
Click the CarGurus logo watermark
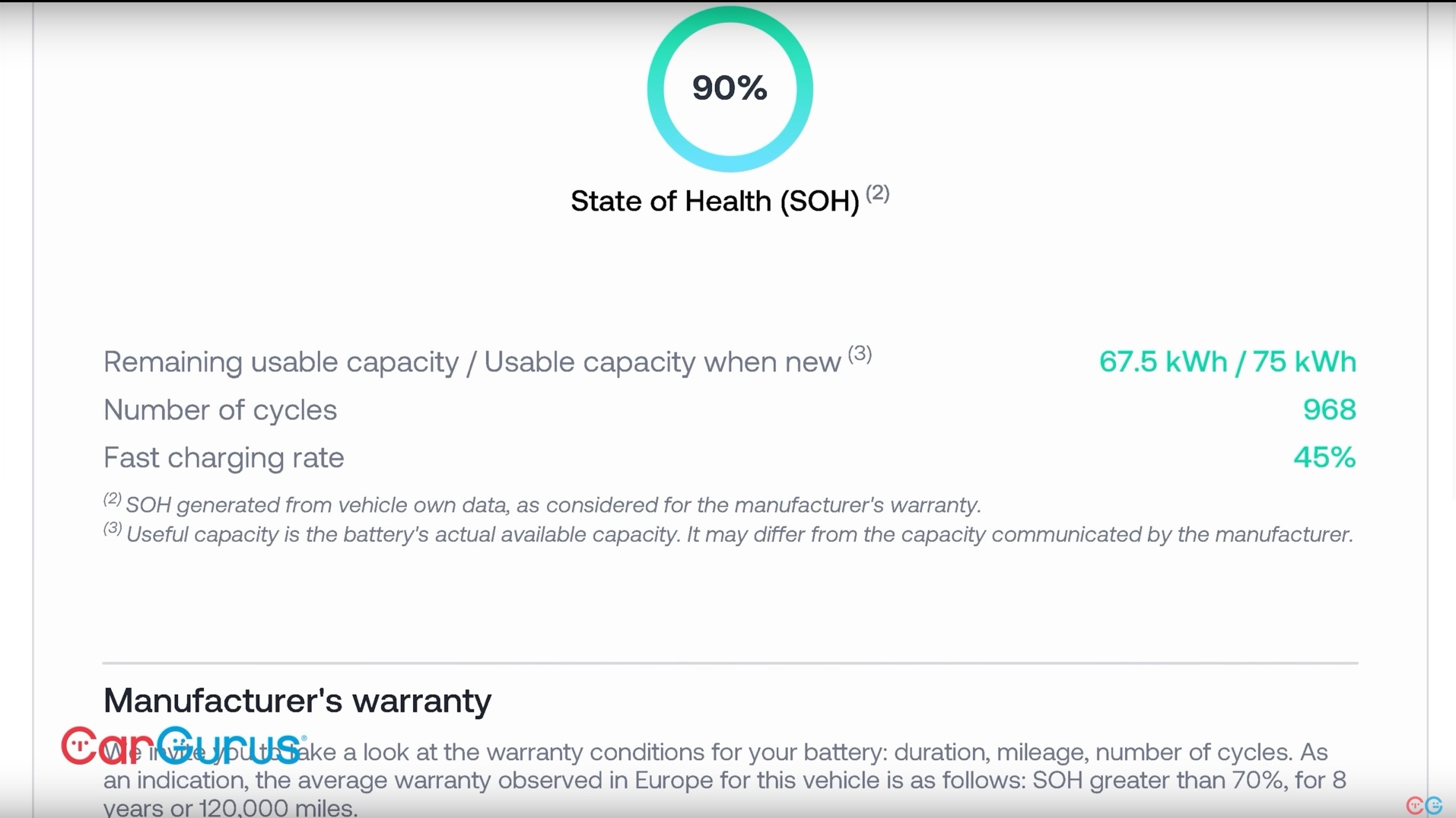[184, 746]
